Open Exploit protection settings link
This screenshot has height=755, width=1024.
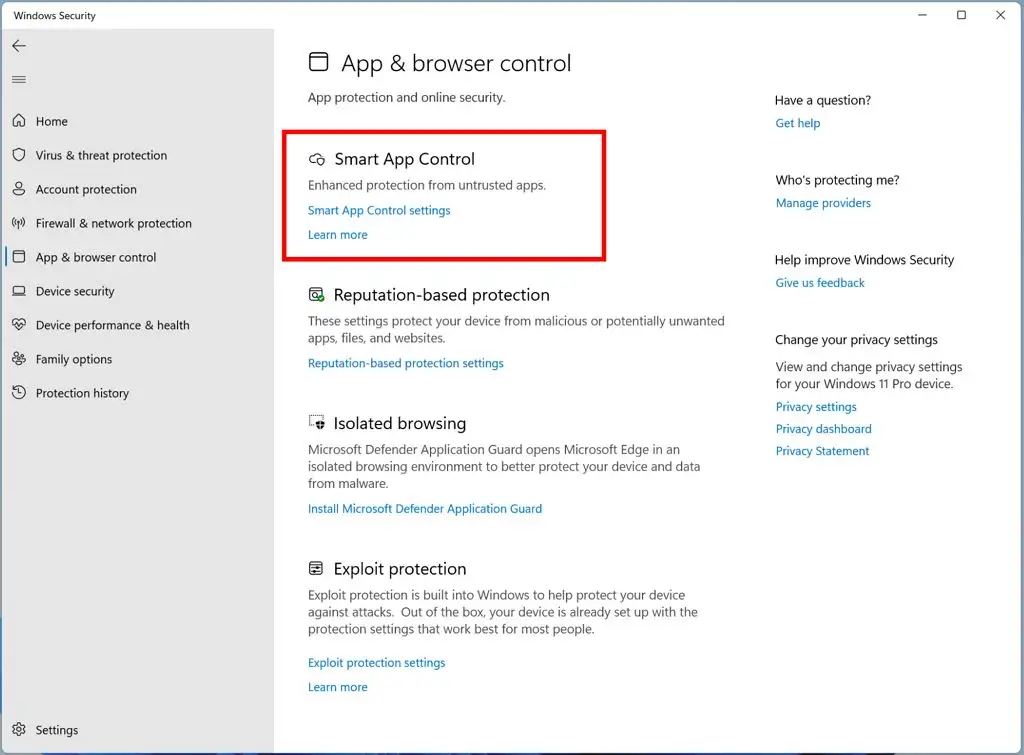point(376,662)
